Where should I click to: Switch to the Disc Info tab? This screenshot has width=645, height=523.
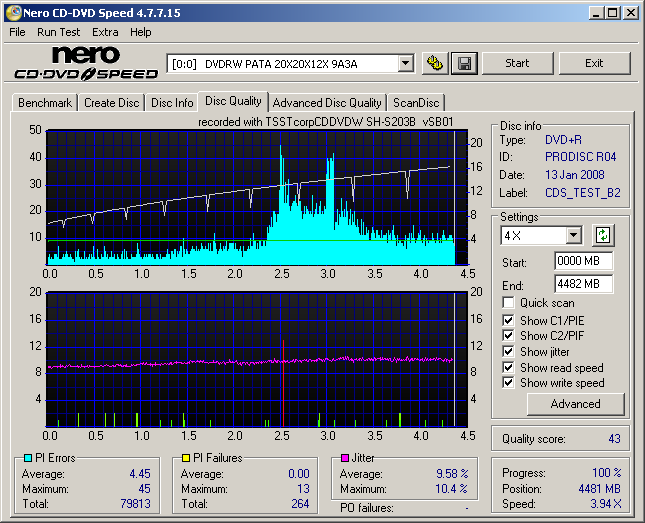point(172,103)
